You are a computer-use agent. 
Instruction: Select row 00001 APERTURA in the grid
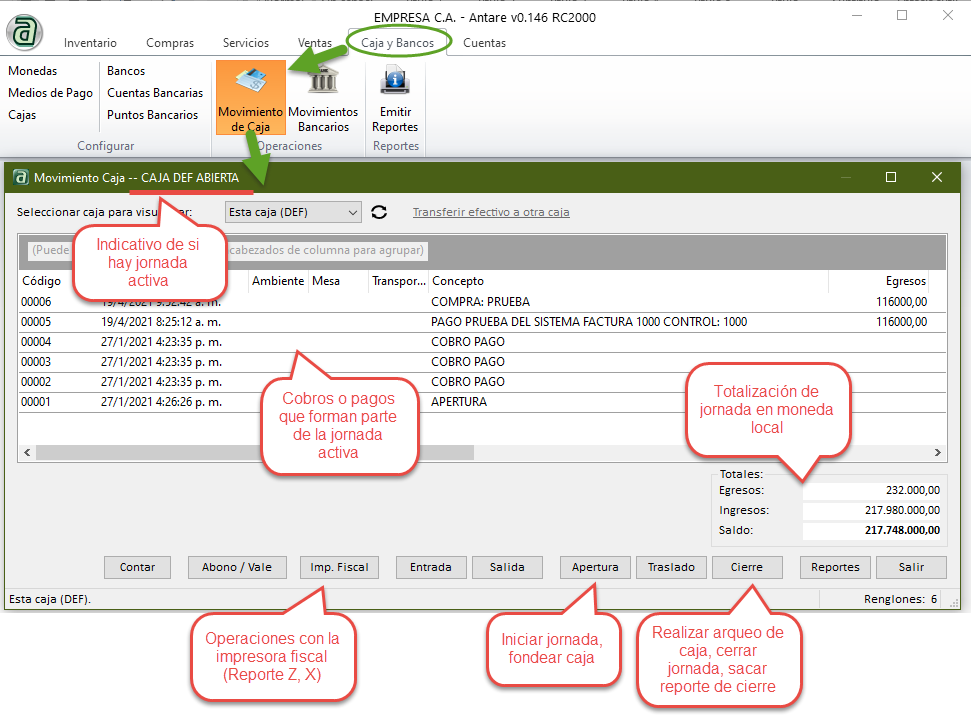[x=458, y=402]
